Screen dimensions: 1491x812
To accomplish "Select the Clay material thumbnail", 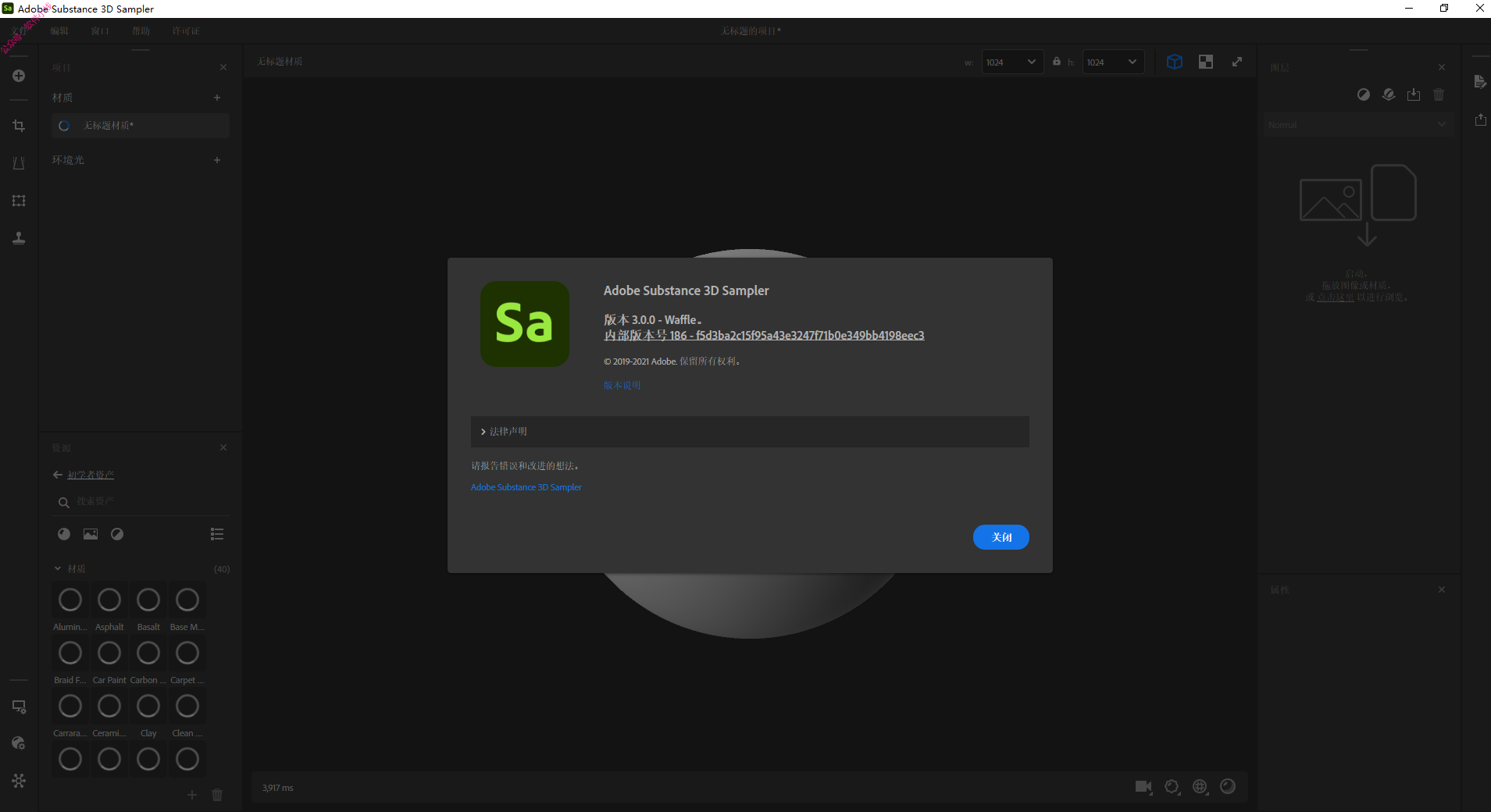I will point(148,706).
